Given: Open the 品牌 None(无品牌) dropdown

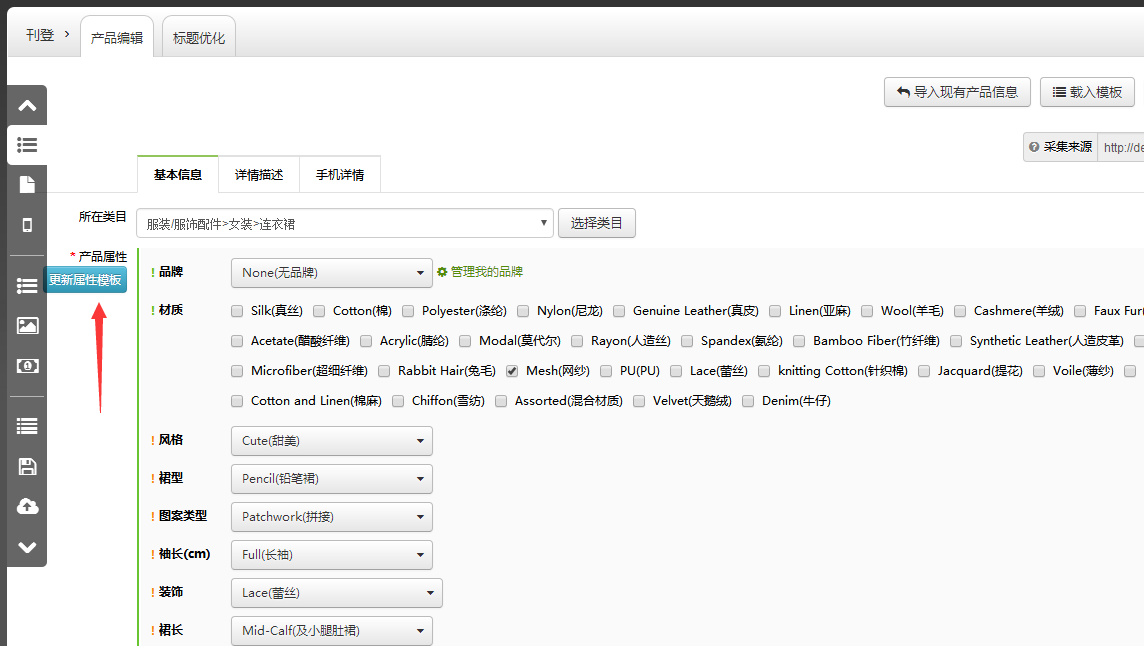Looking at the screenshot, I should (x=332, y=273).
